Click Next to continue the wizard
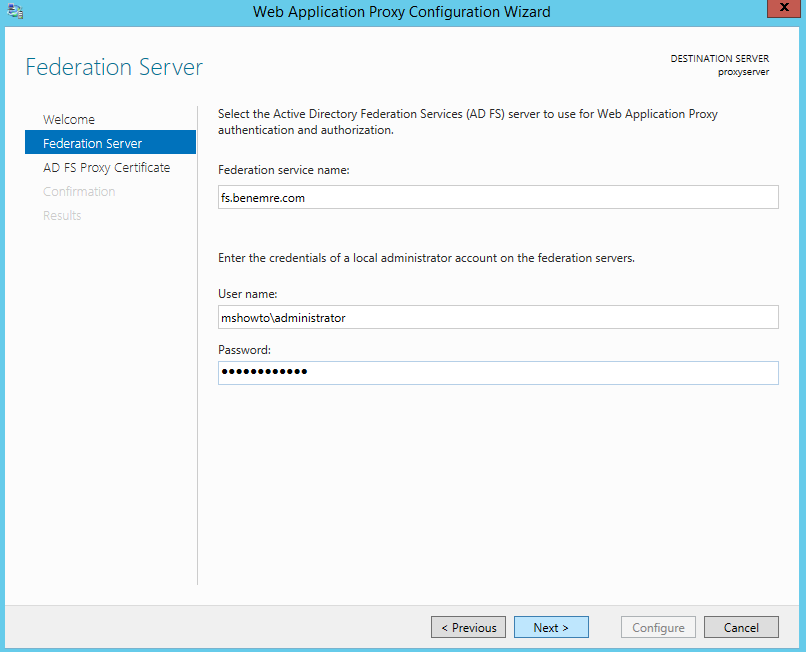Viewport: 806px width, 652px height. [551, 627]
